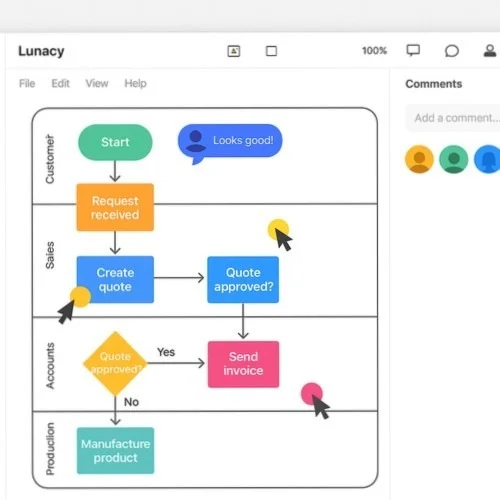
Task: Open the File menu
Action: point(27,83)
